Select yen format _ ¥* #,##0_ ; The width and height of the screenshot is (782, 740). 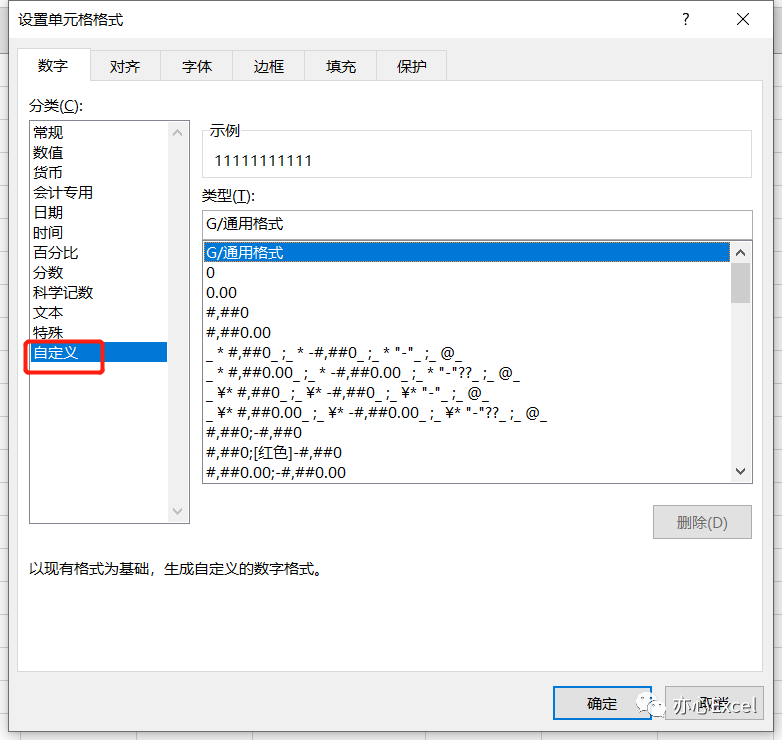(467, 392)
